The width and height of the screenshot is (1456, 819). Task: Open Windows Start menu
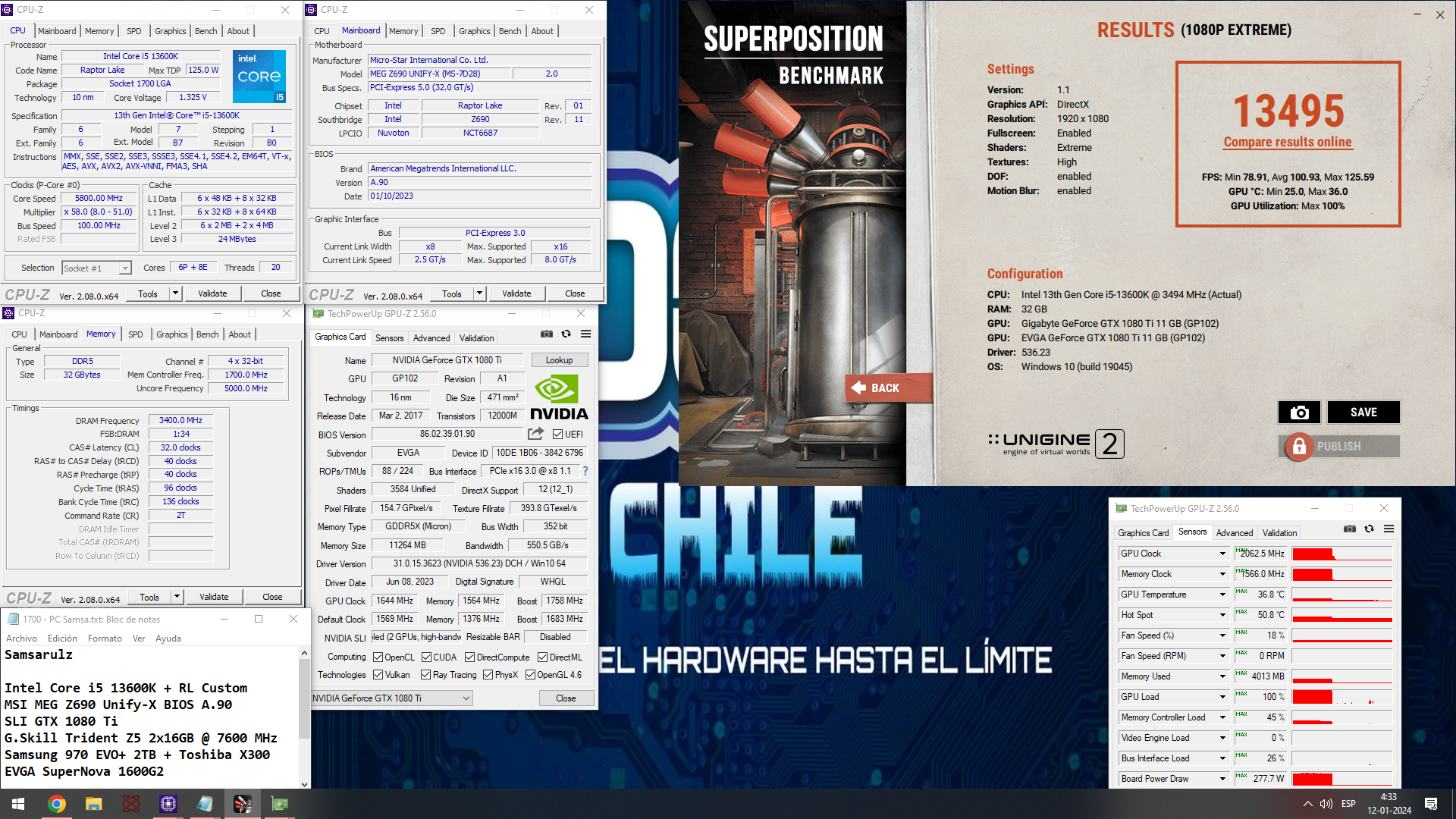[18, 804]
